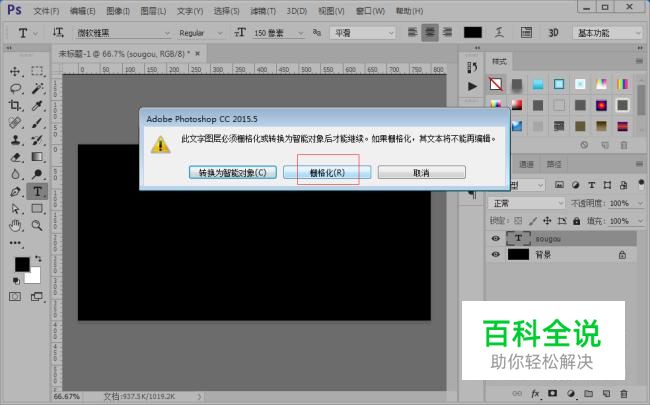Filter layers by type layers
This screenshot has width=650, height=405.
[592, 185]
